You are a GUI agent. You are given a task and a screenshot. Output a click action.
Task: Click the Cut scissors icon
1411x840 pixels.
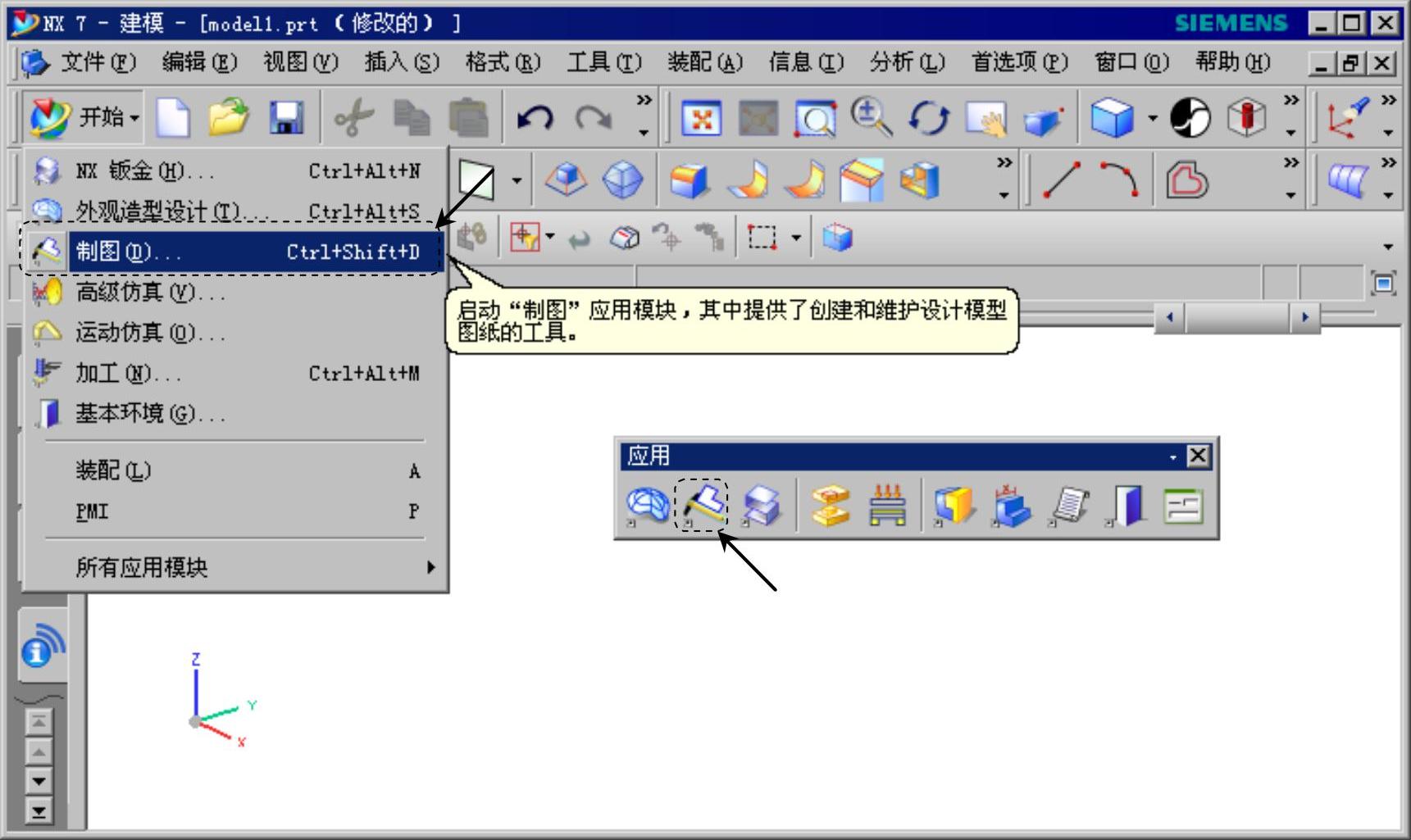pos(354,118)
